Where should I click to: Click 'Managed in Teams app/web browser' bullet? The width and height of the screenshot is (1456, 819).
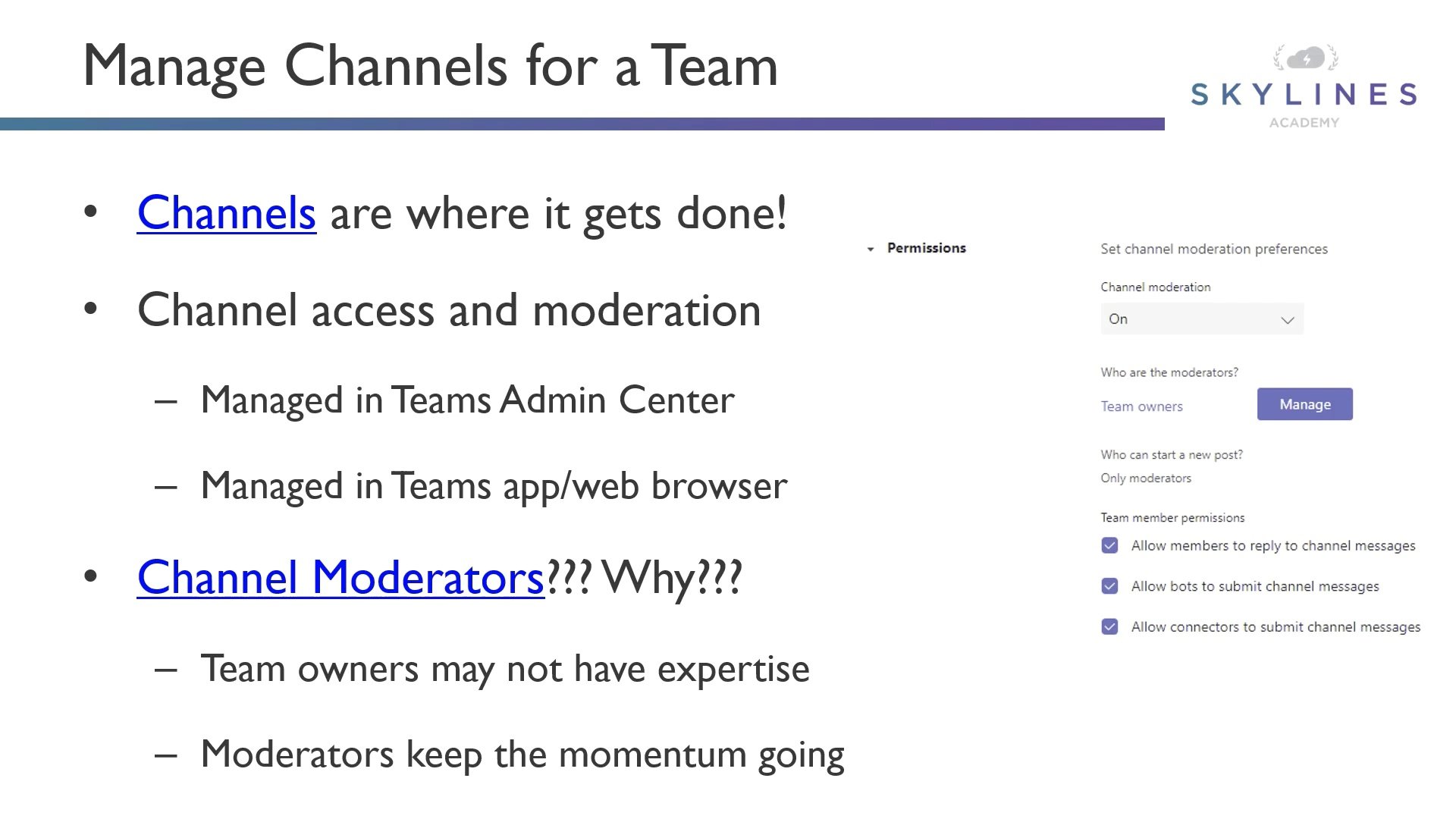pyautogui.click(x=494, y=486)
